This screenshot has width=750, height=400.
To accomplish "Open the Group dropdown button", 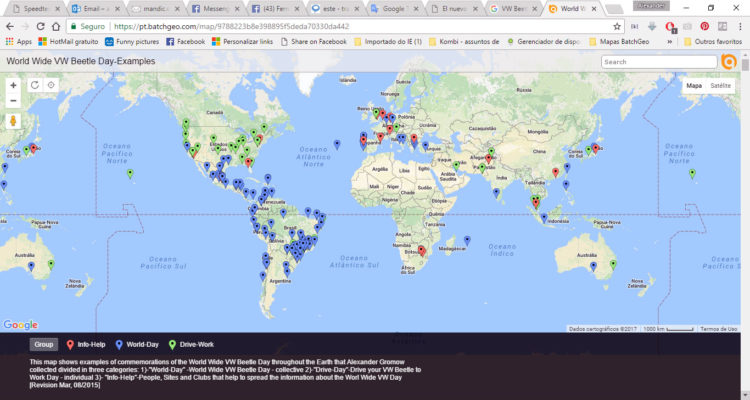I will click(x=44, y=344).
